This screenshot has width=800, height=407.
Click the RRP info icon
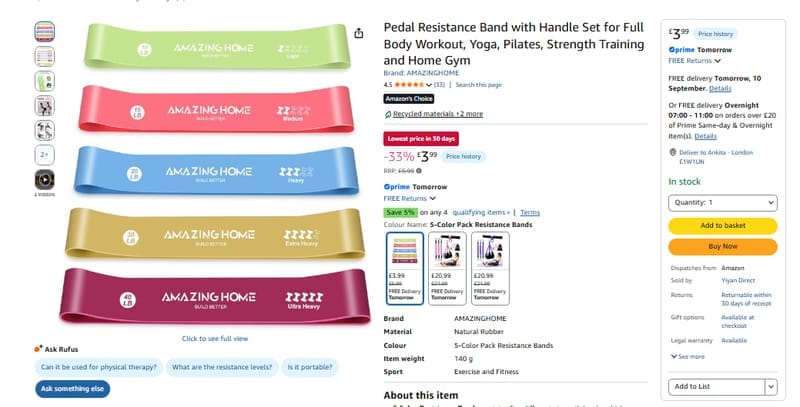coord(419,171)
